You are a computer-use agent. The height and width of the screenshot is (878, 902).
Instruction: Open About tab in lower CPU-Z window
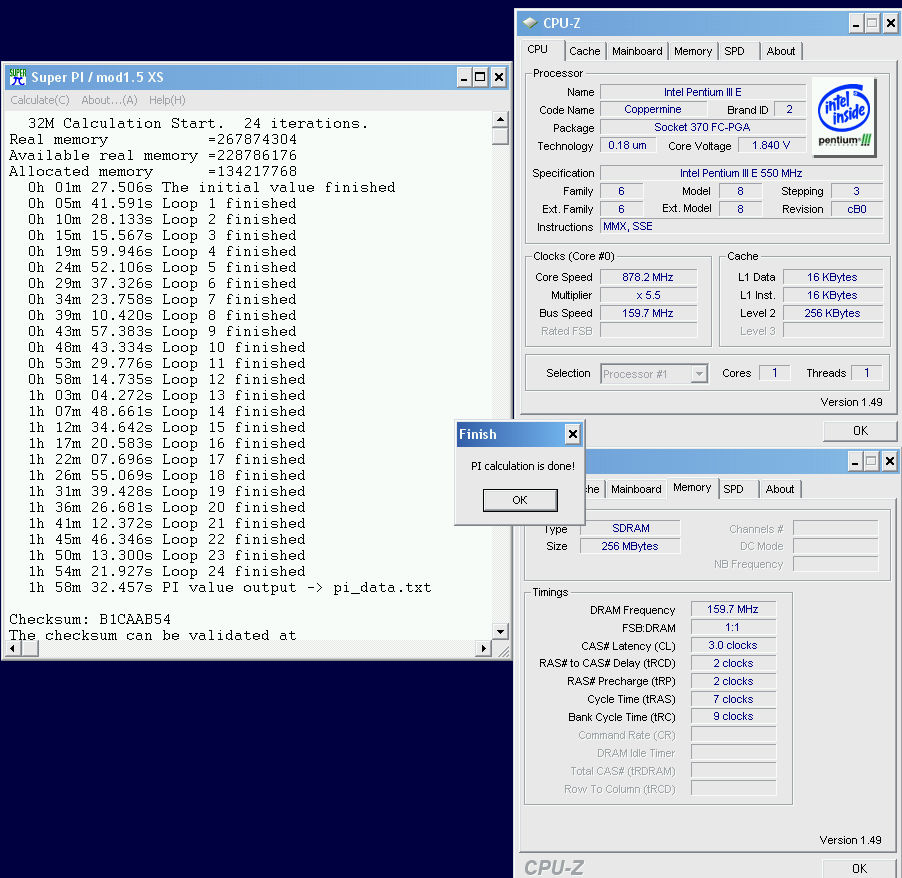coord(779,489)
